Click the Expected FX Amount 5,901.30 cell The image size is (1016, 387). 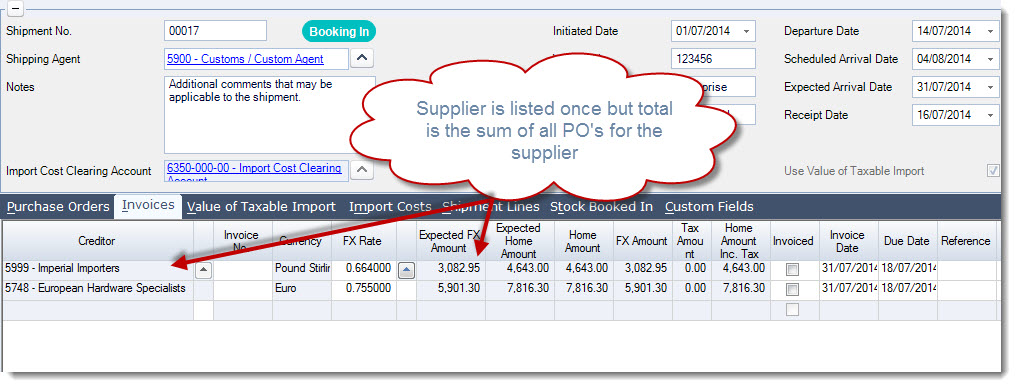point(450,289)
